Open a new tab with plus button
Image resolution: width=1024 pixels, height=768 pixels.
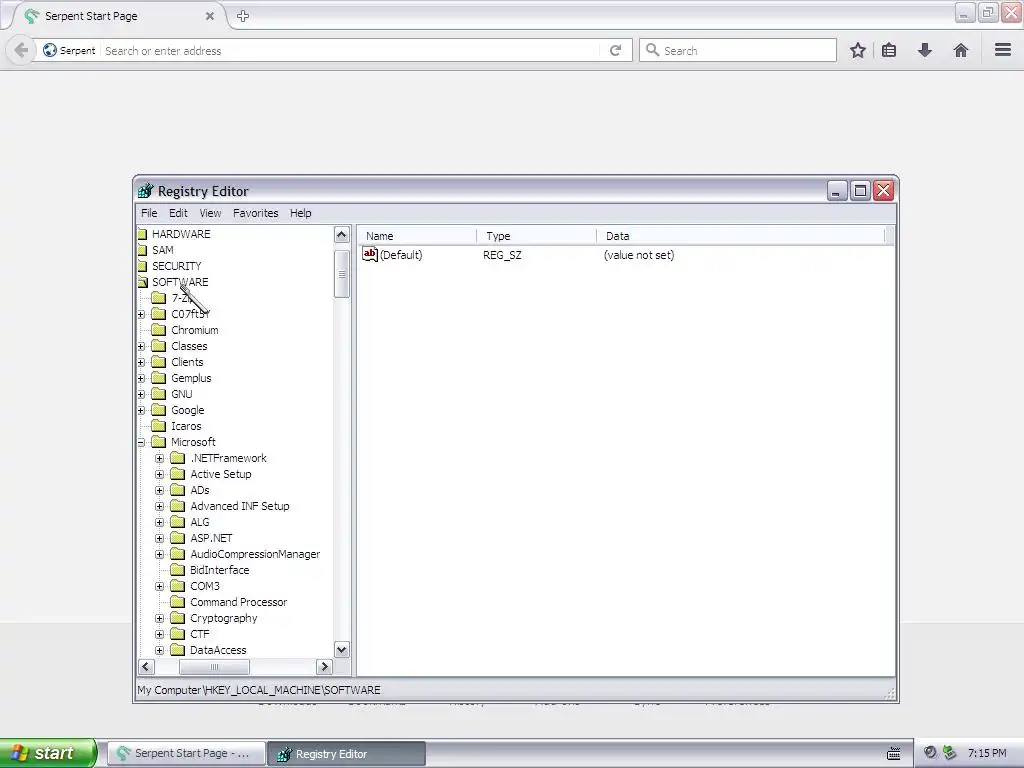(243, 16)
